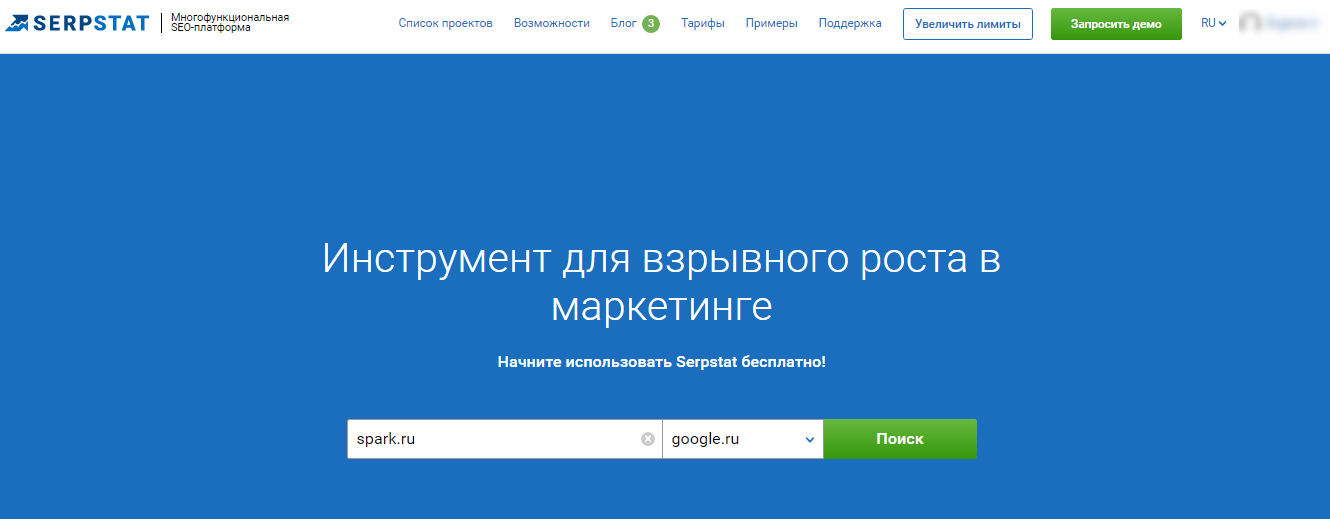
Task: Open the user profile avatar
Action: pos(1250,23)
